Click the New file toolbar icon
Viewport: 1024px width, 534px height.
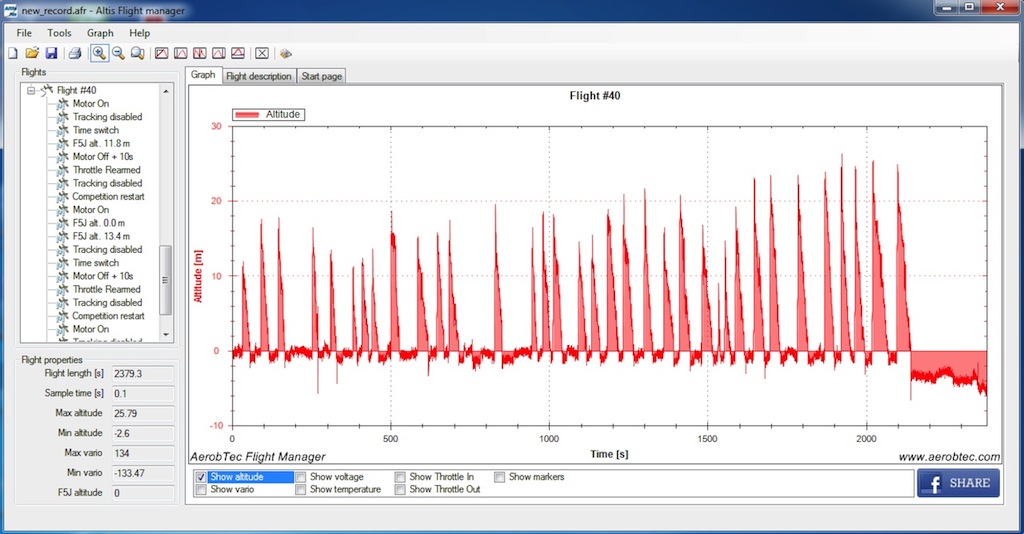pyautogui.click(x=13, y=53)
